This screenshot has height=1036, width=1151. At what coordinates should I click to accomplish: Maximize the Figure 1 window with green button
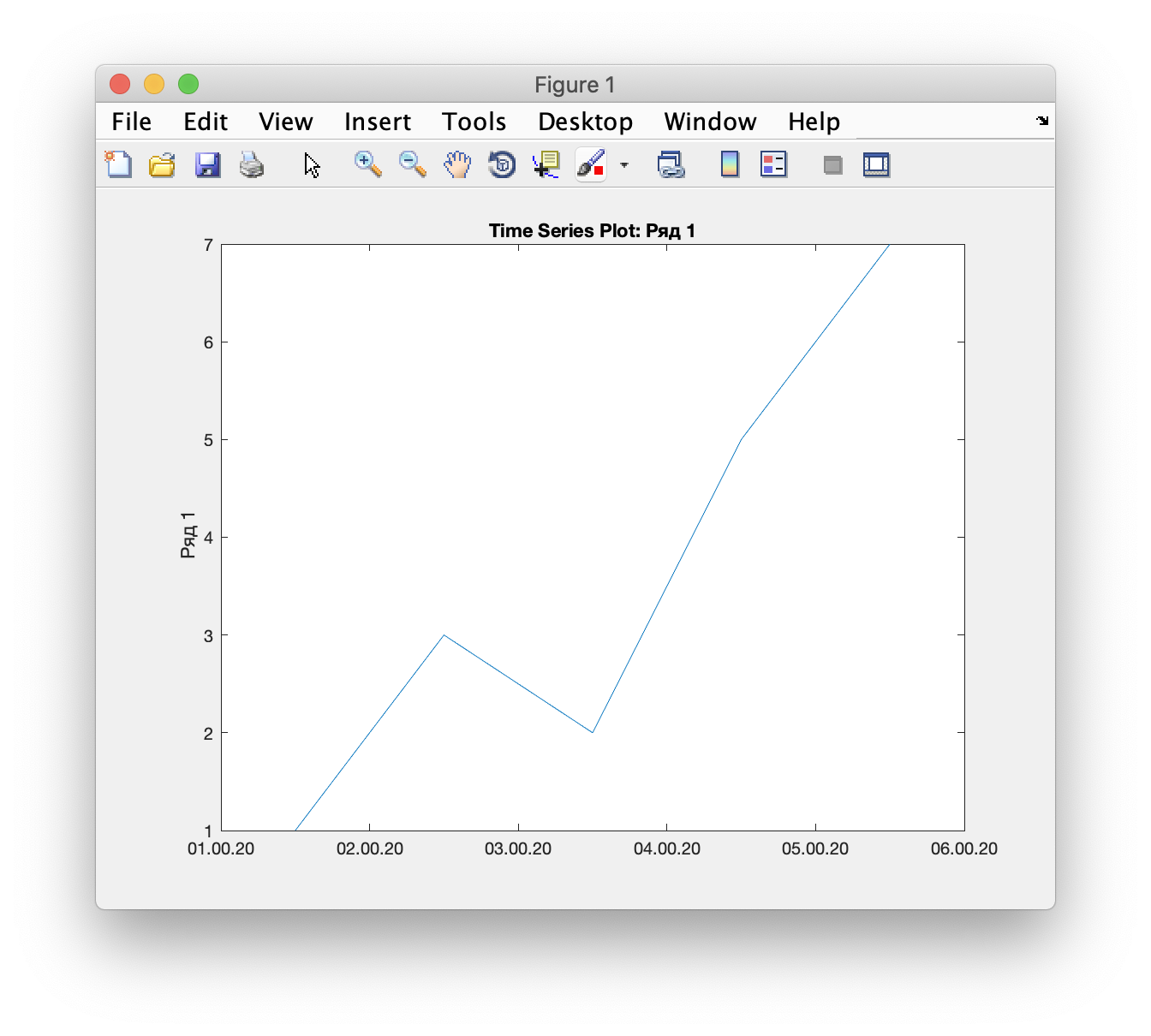click(x=188, y=84)
